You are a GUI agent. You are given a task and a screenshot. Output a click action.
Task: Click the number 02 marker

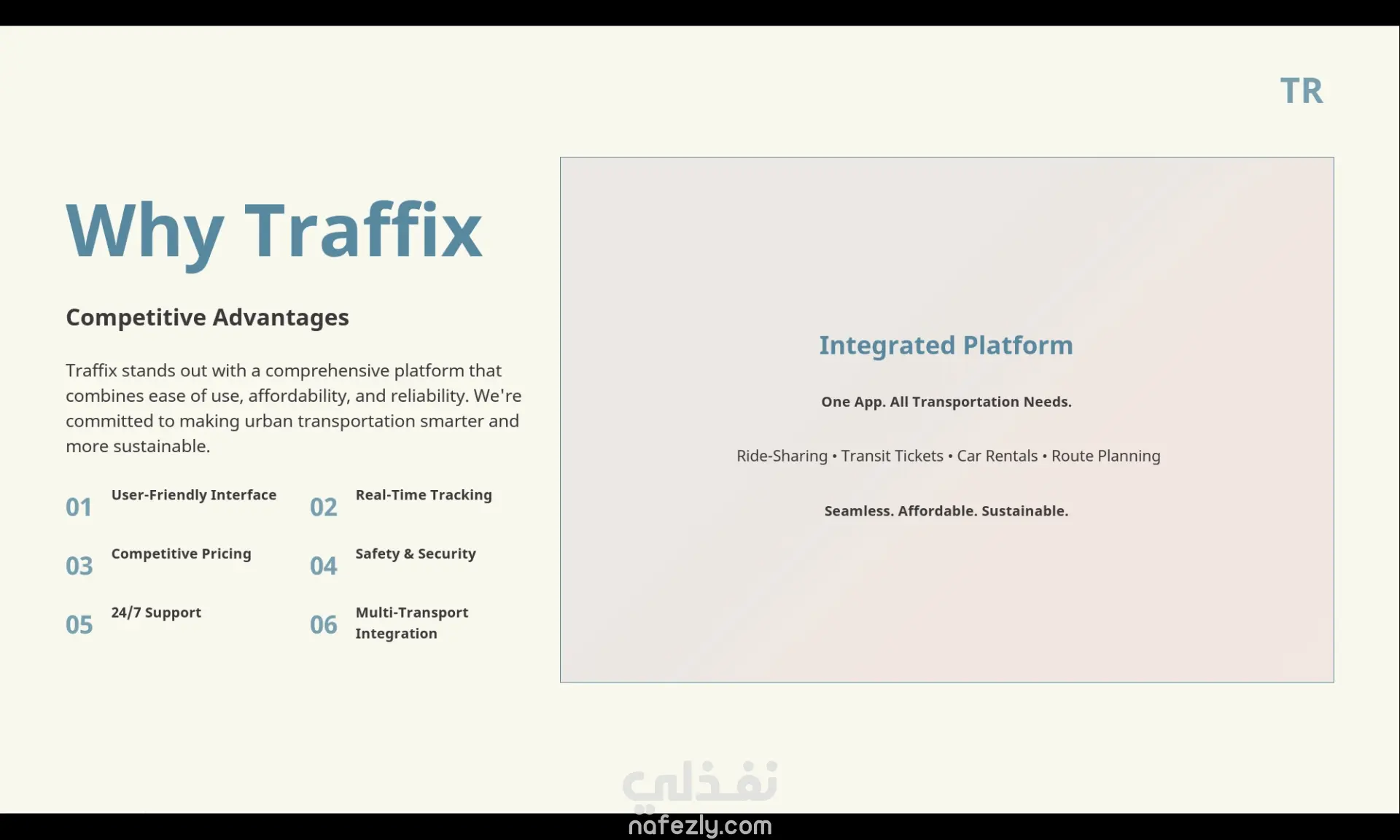click(x=323, y=507)
